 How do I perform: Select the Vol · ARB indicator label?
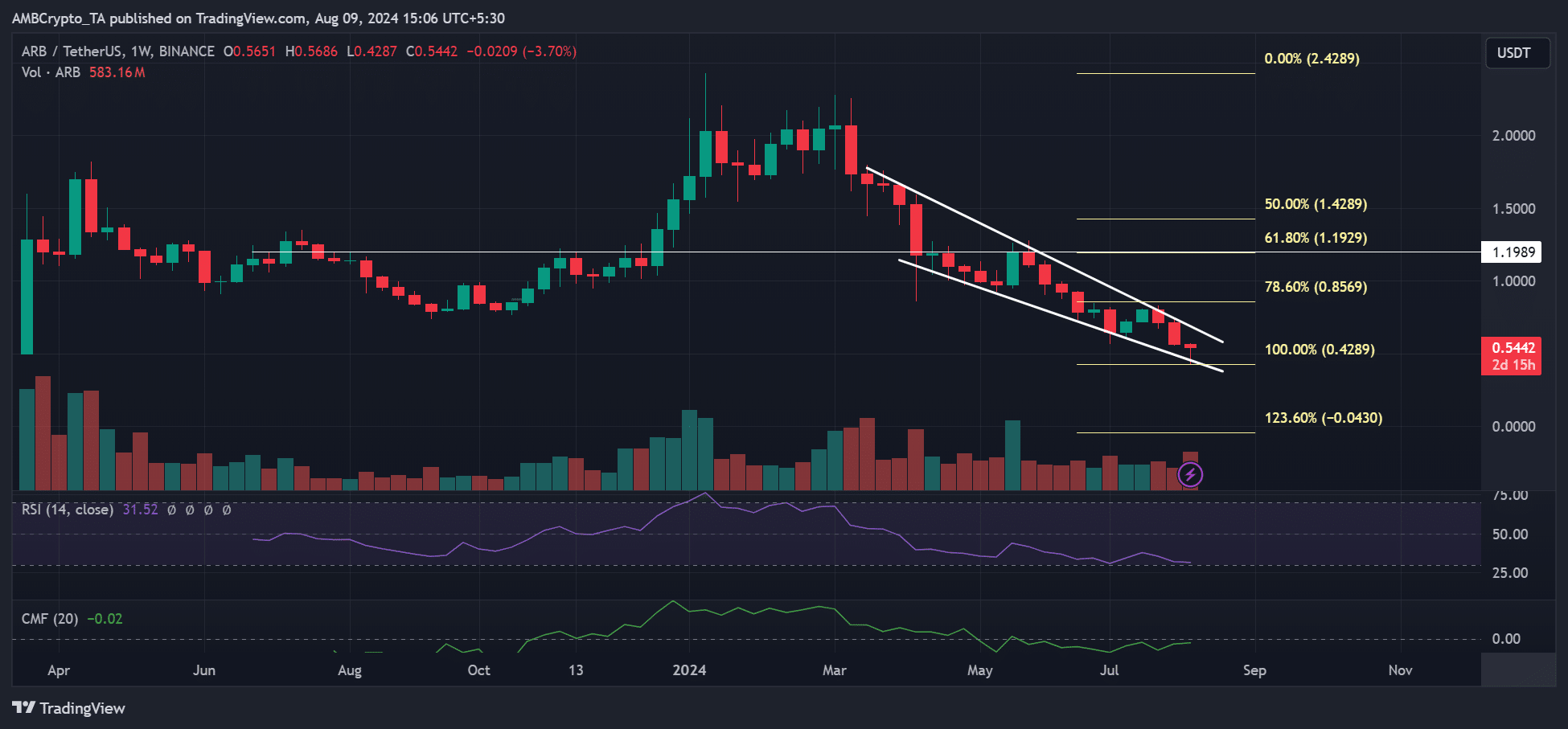click(51, 72)
